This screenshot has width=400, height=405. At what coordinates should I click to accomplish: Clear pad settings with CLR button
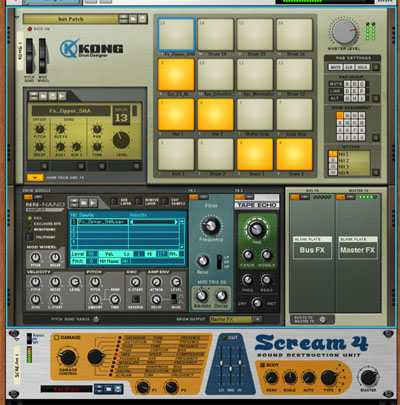click(x=348, y=67)
